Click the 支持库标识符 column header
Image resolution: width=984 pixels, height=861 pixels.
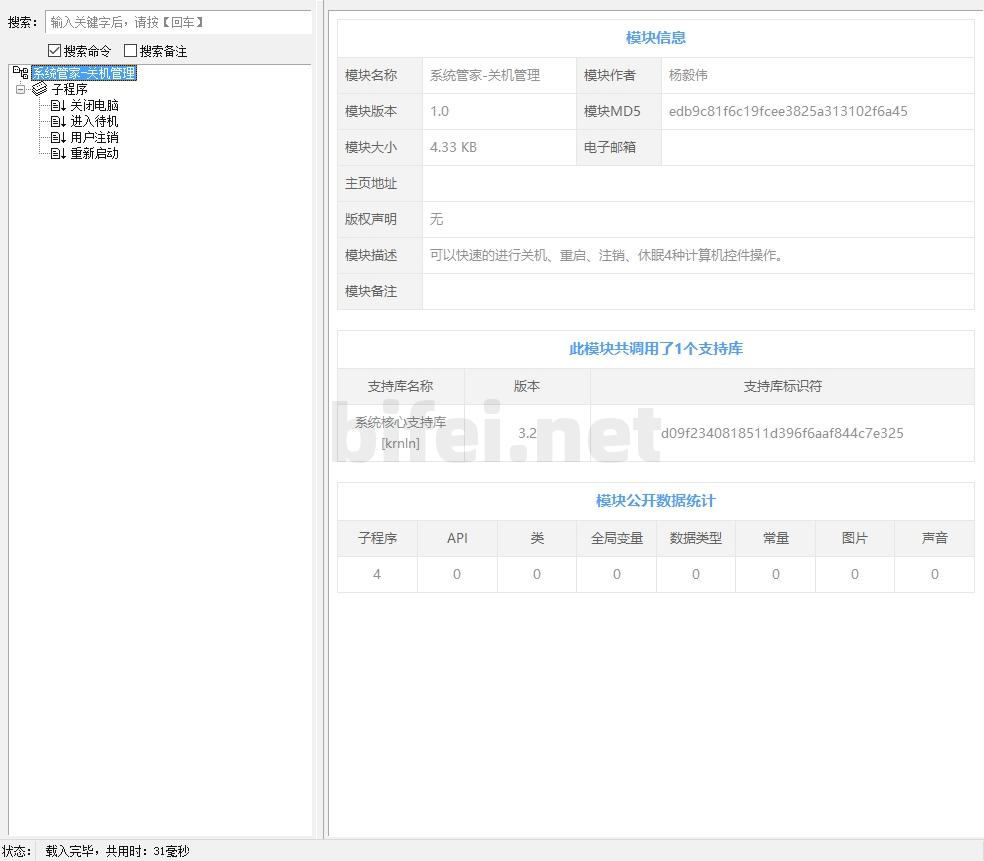pyautogui.click(x=782, y=386)
